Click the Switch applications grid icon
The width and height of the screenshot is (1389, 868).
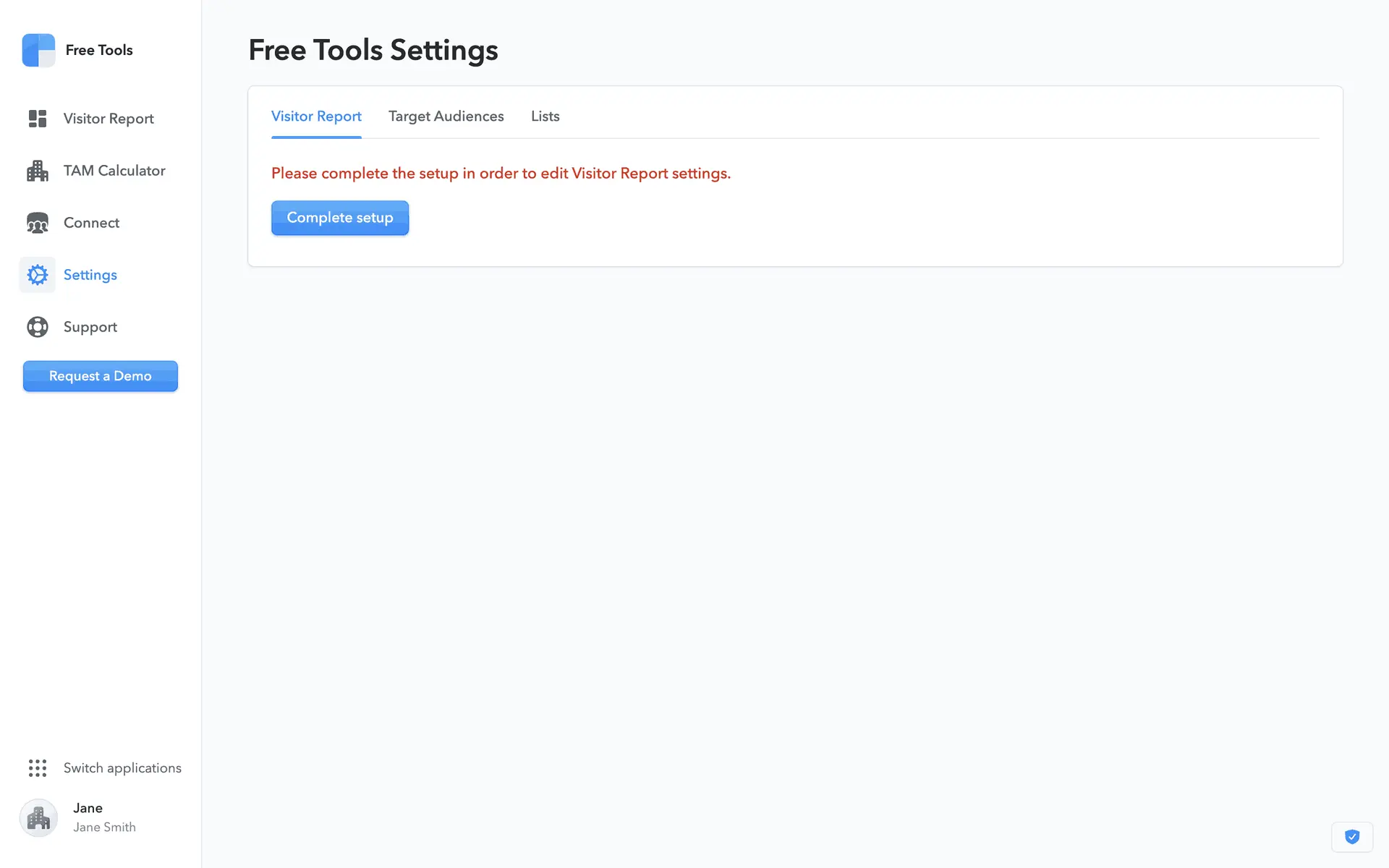tap(38, 768)
